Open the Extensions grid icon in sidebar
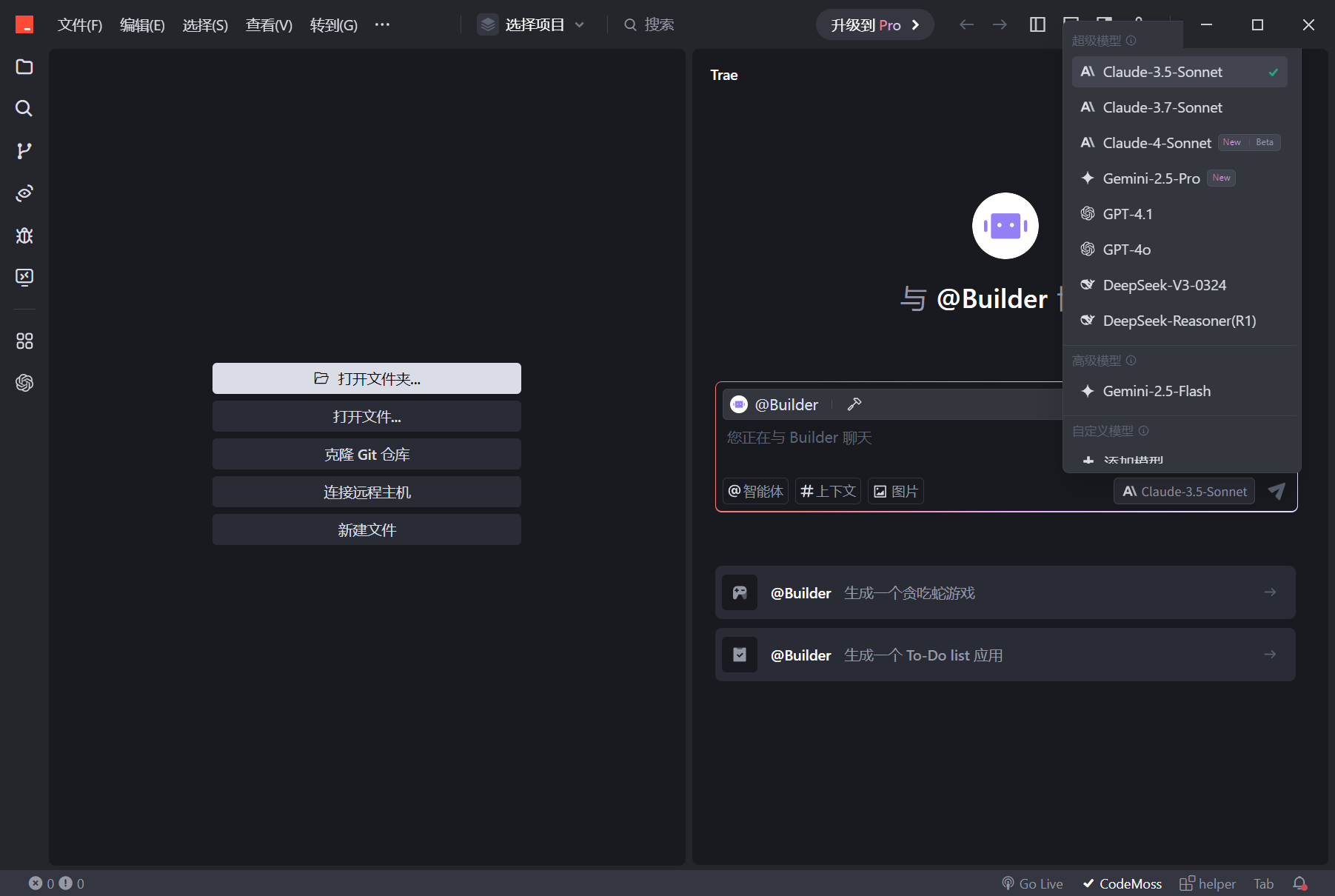The width and height of the screenshot is (1335, 896). [24, 341]
